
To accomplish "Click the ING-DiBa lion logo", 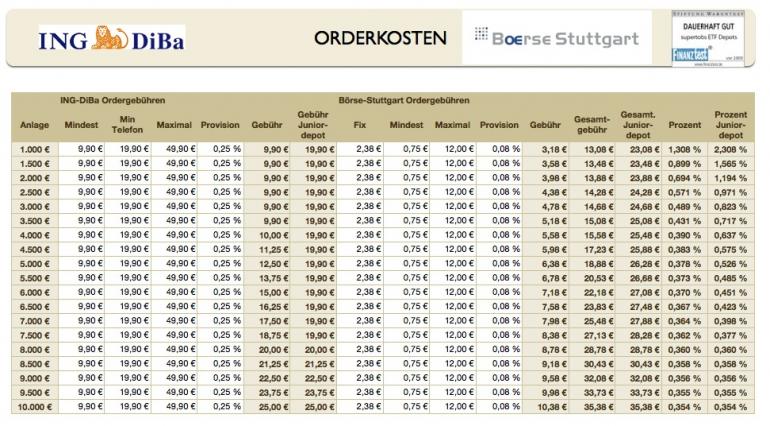I will coord(111,38).
